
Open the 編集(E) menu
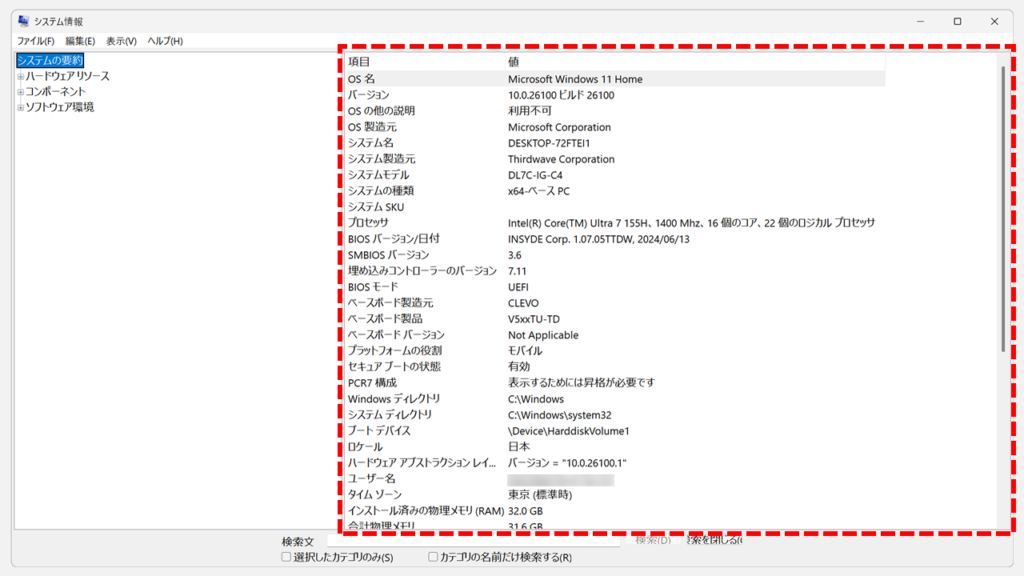point(80,41)
